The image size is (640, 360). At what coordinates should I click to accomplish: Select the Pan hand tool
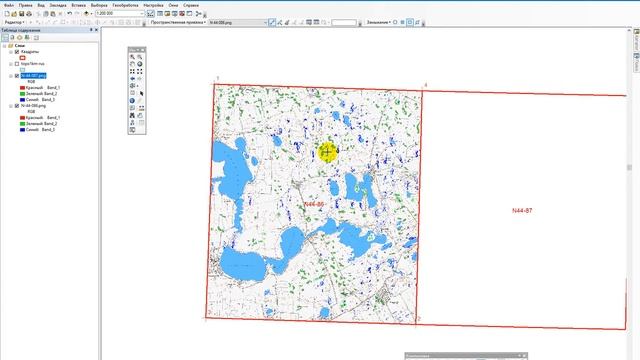coord(132,64)
